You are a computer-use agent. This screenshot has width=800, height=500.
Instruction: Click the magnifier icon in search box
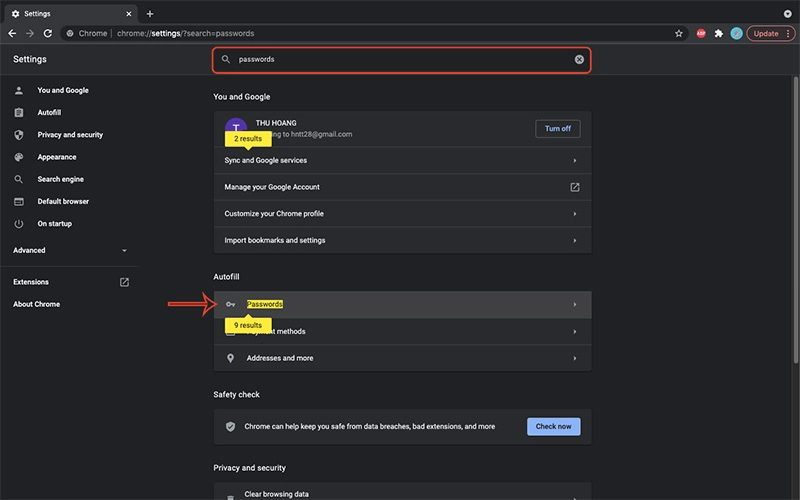tap(226, 60)
